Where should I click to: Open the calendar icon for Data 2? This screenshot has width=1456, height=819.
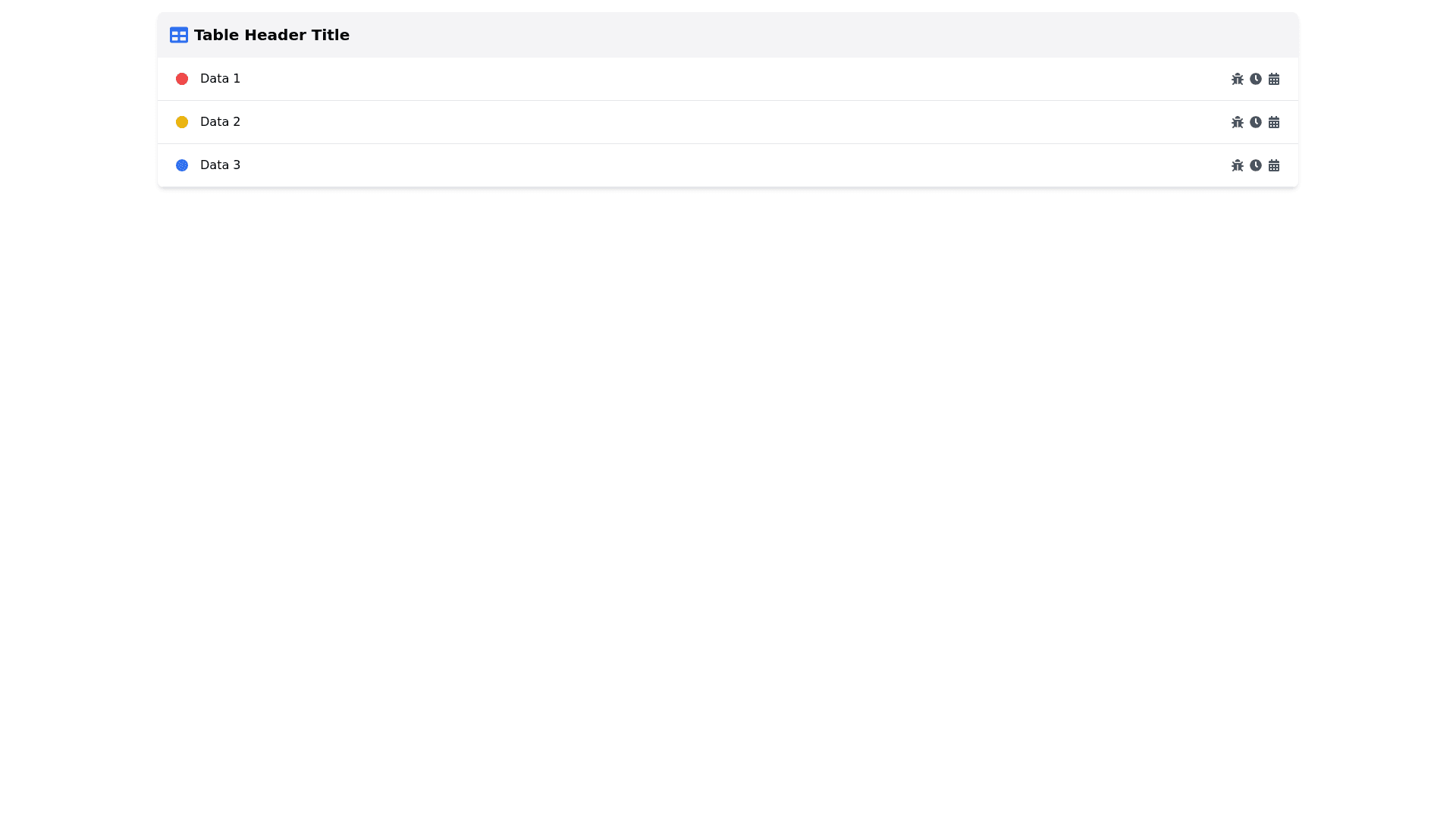[x=1274, y=122]
